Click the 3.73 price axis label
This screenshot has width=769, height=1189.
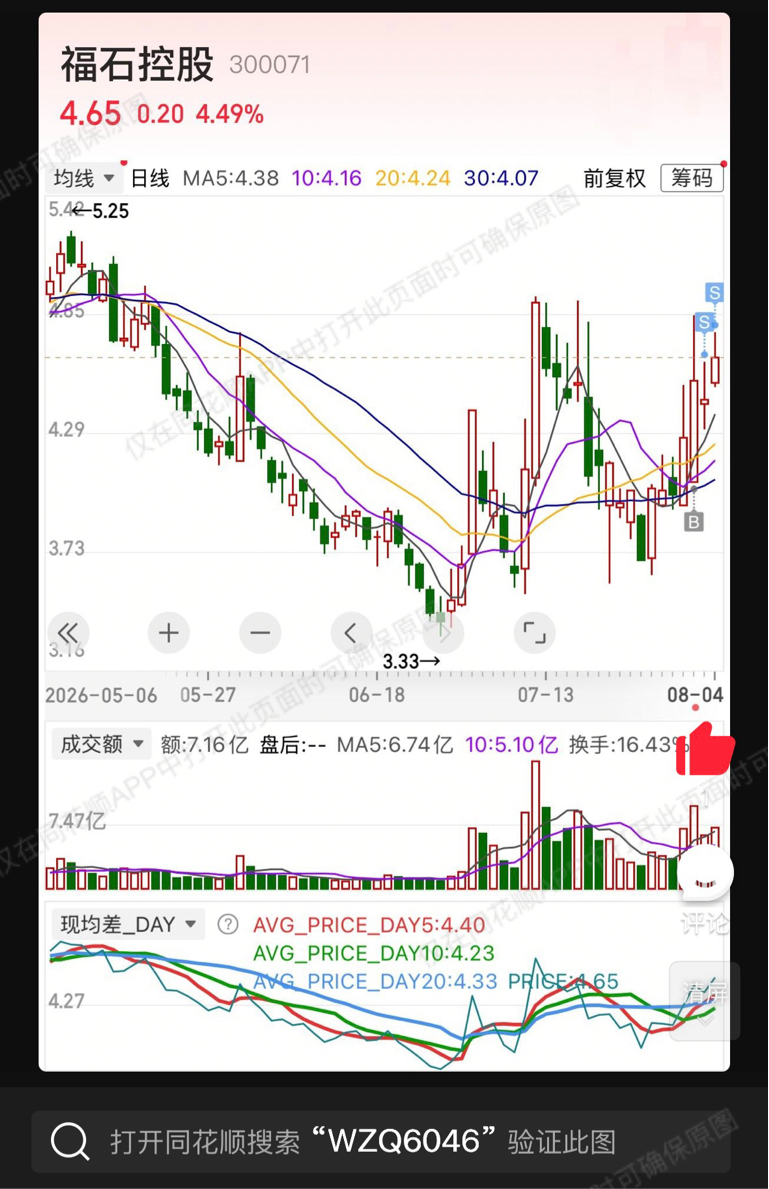coord(67,548)
